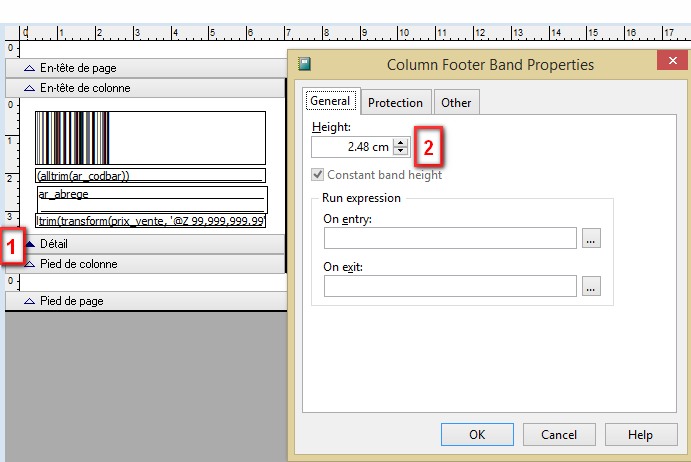
Task: Click the On entry expression field
Action: pos(450,238)
